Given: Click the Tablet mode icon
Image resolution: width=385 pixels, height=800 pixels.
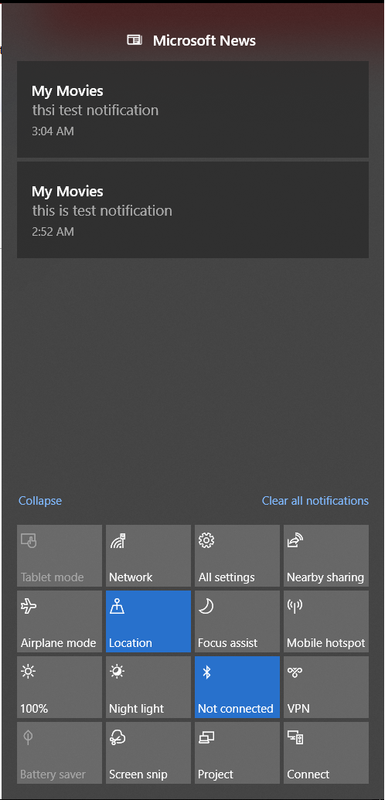Looking at the screenshot, I should coord(29,541).
